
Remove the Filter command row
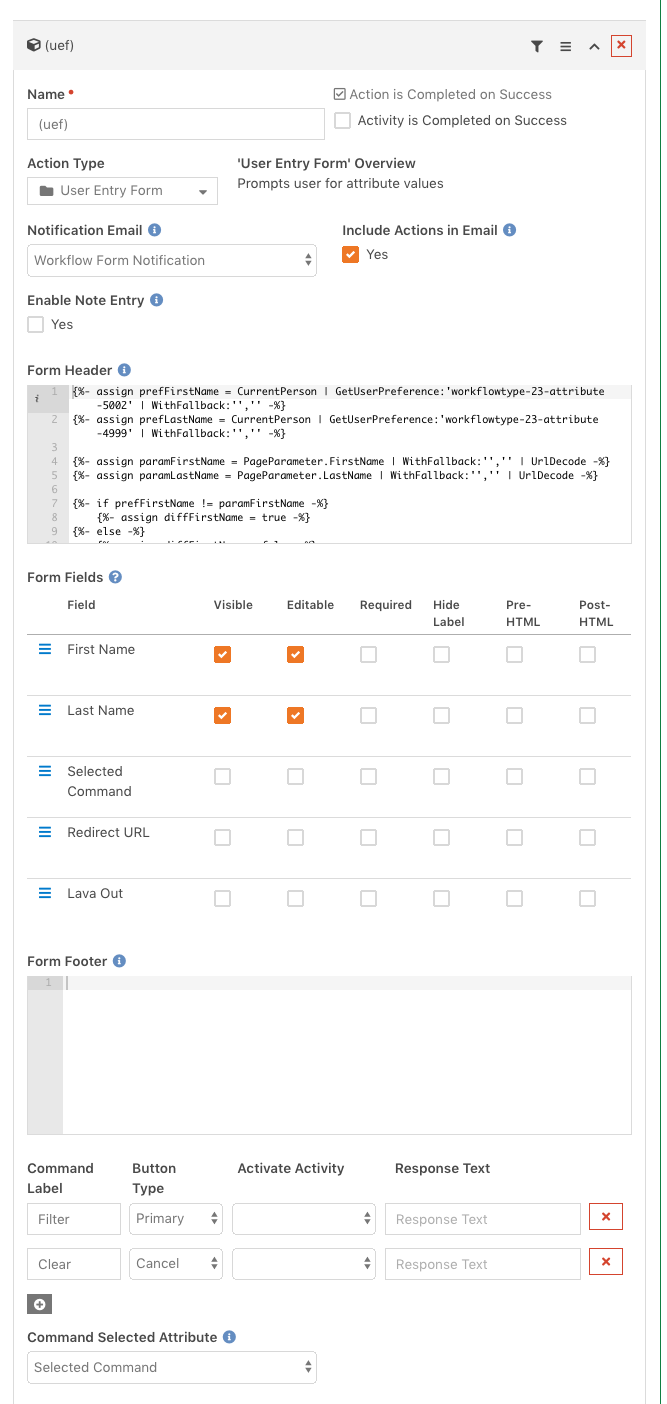pos(606,1217)
